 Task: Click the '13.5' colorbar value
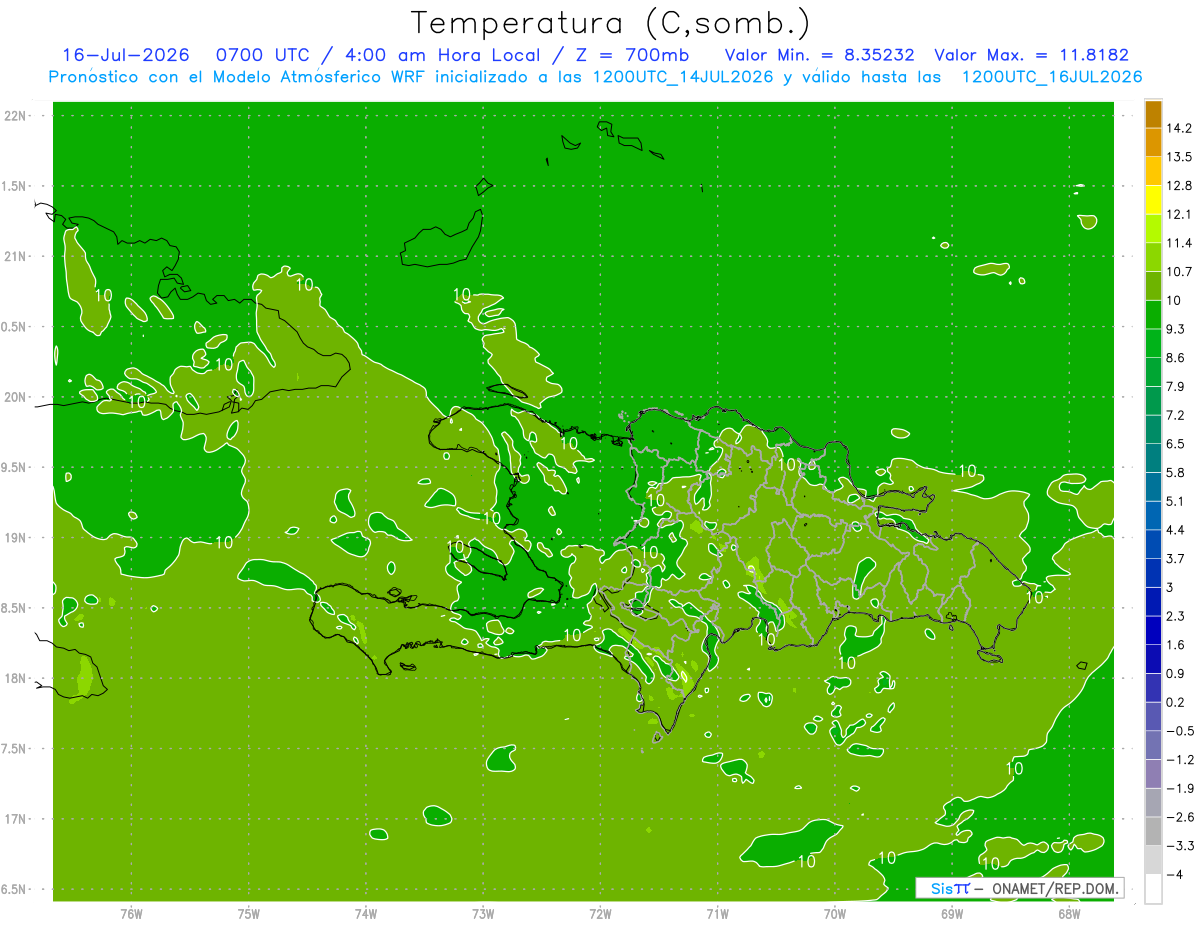pos(1179,157)
